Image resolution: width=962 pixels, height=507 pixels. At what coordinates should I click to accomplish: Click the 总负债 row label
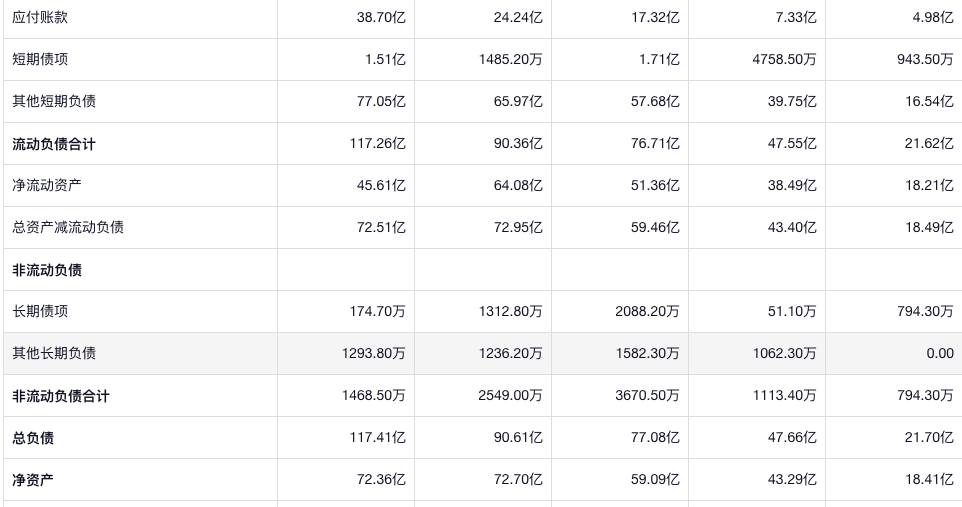point(33,438)
